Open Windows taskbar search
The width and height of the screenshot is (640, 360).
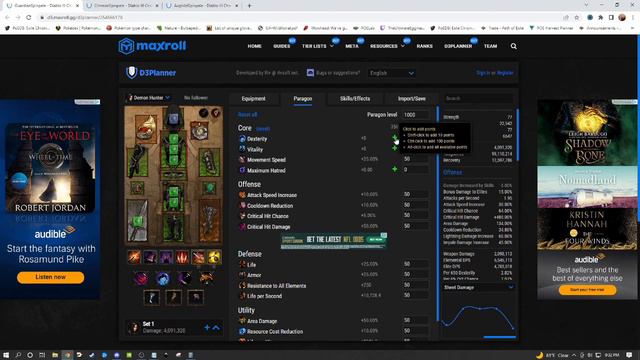pos(18,355)
